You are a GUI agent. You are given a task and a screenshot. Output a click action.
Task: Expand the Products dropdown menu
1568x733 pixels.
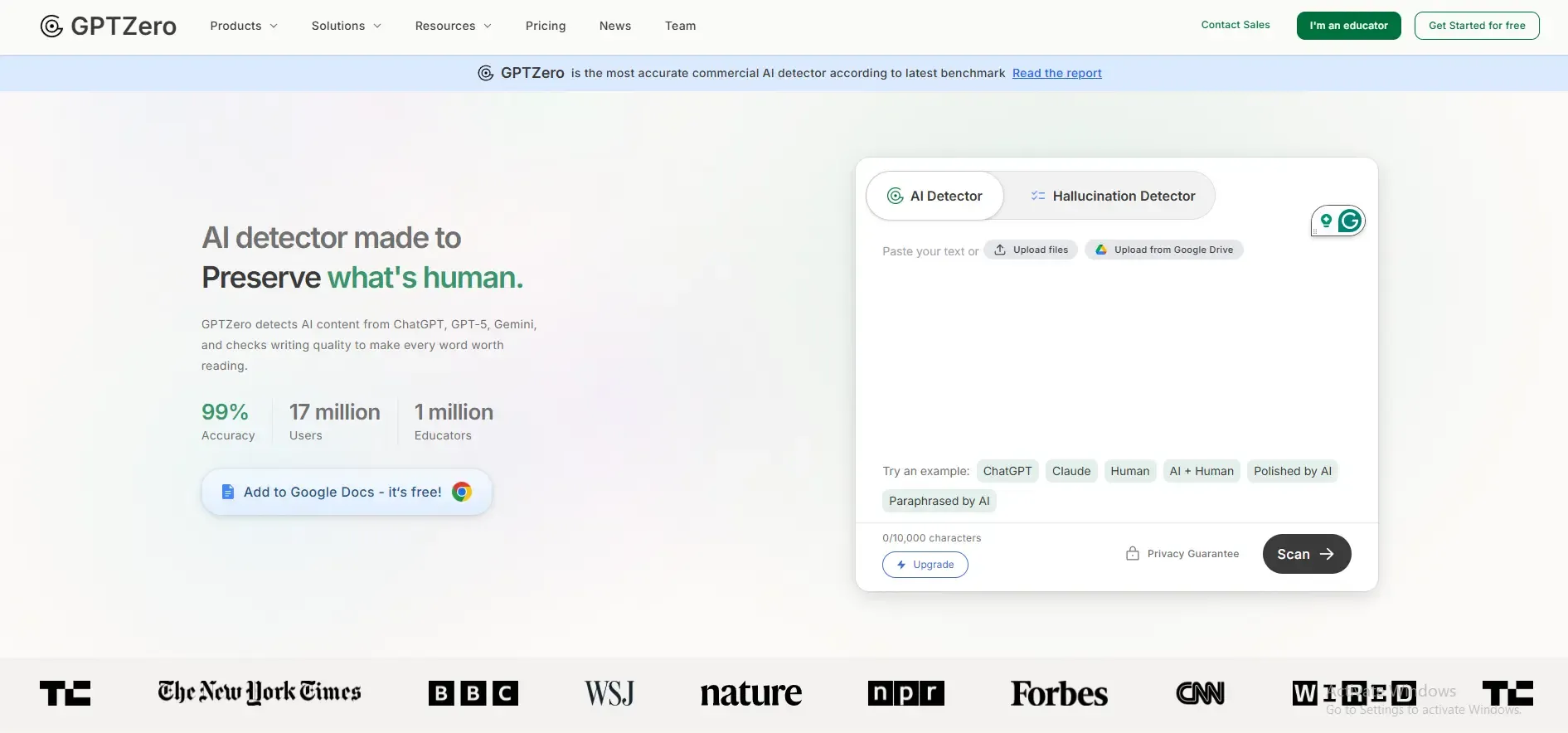(244, 26)
